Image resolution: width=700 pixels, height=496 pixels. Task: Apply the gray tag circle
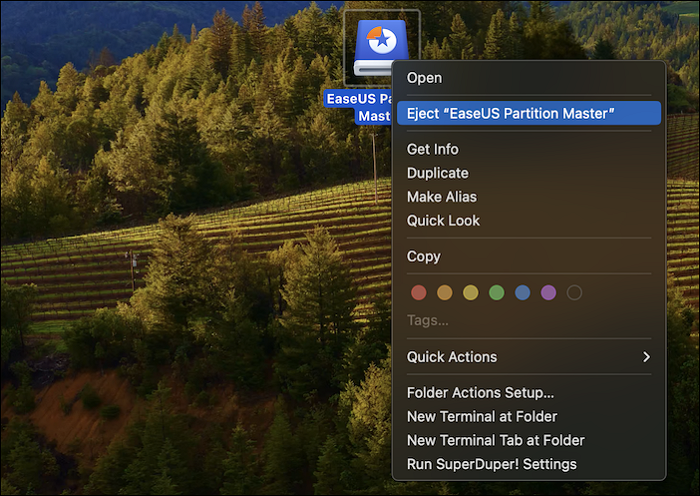click(x=574, y=293)
